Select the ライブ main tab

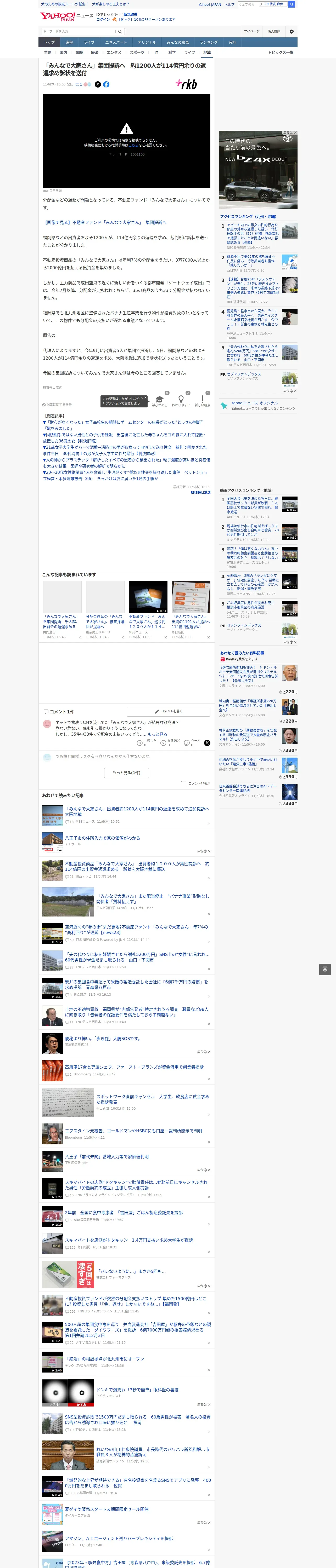[x=89, y=43]
